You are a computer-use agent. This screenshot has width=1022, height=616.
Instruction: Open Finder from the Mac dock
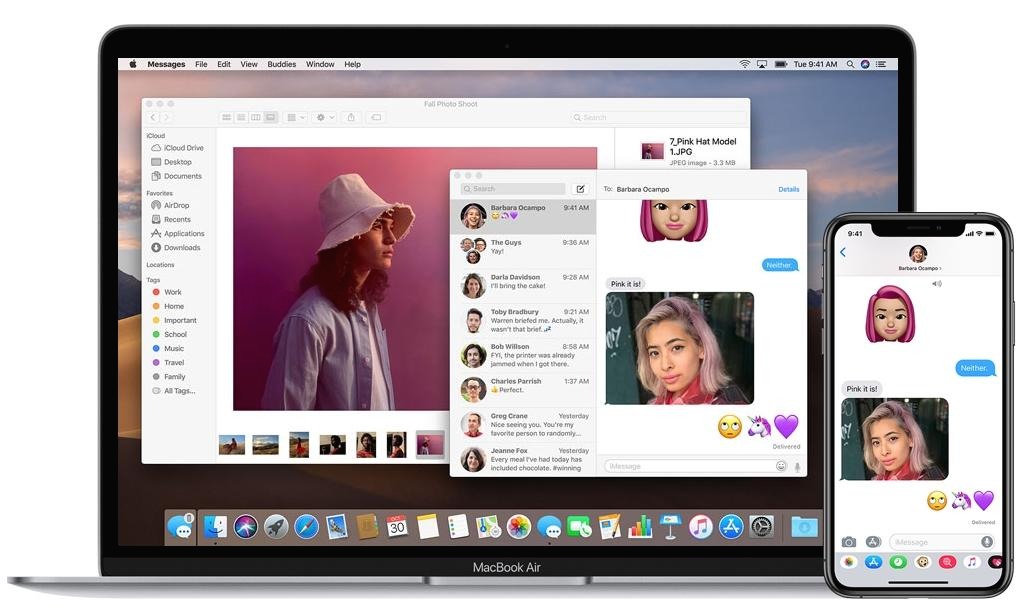(x=215, y=526)
